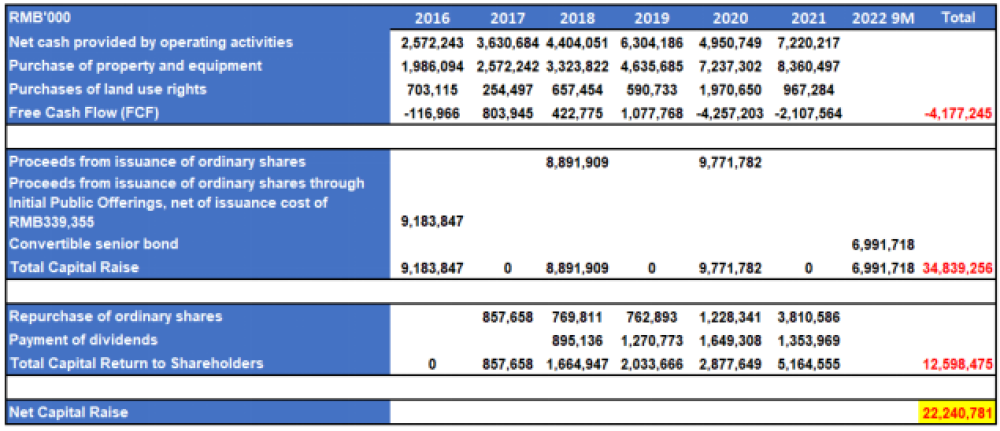The width and height of the screenshot is (1000, 431).
Task: Click land use rights value 254,497
Action: 508,89
